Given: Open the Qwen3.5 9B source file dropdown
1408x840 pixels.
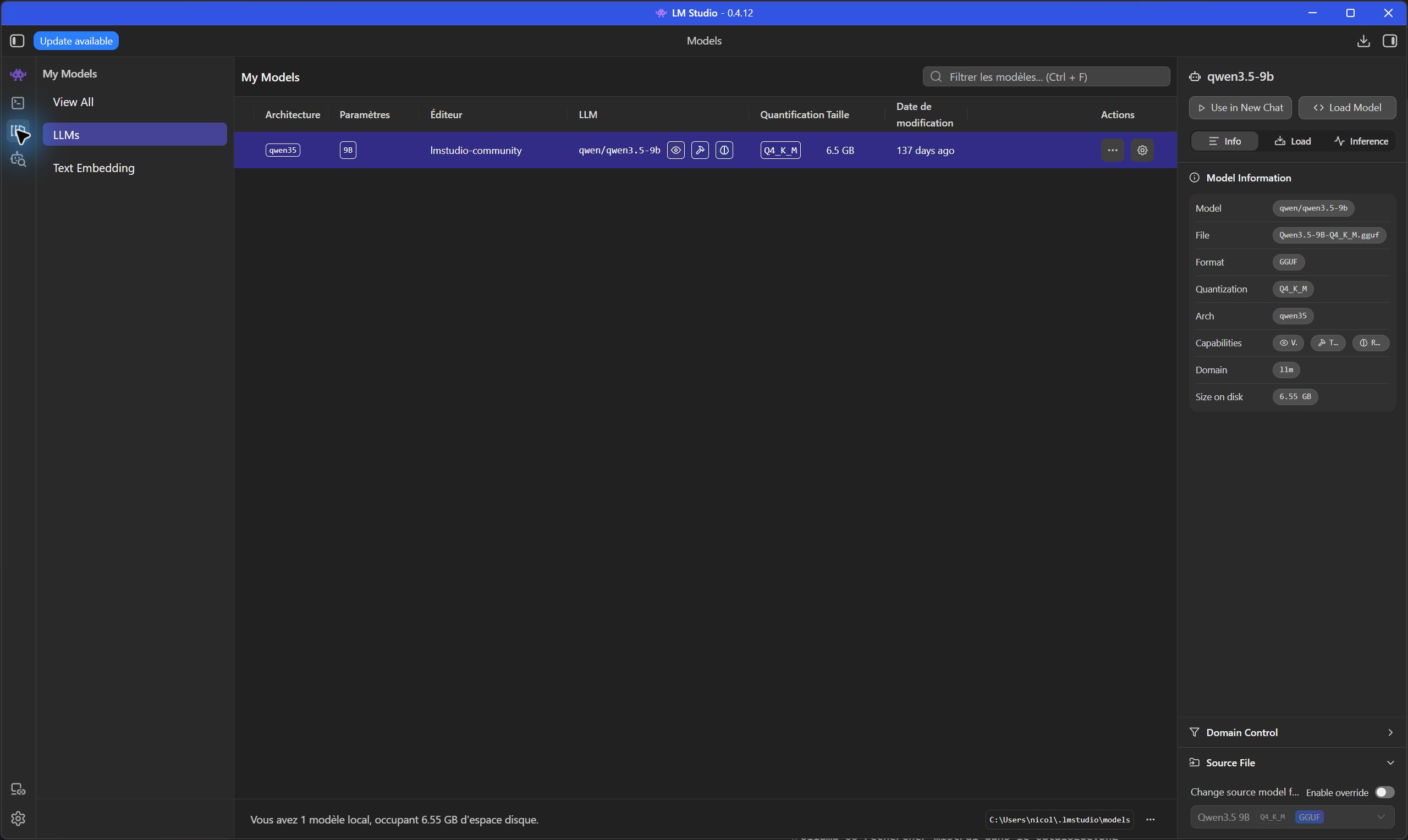Looking at the screenshot, I should pos(1292,817).
